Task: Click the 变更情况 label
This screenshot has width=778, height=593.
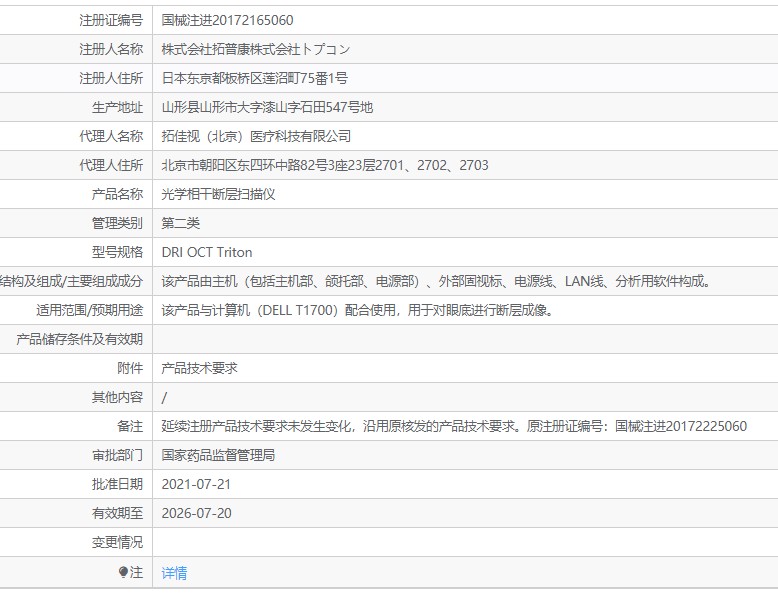Action: (x=118, y=542)
